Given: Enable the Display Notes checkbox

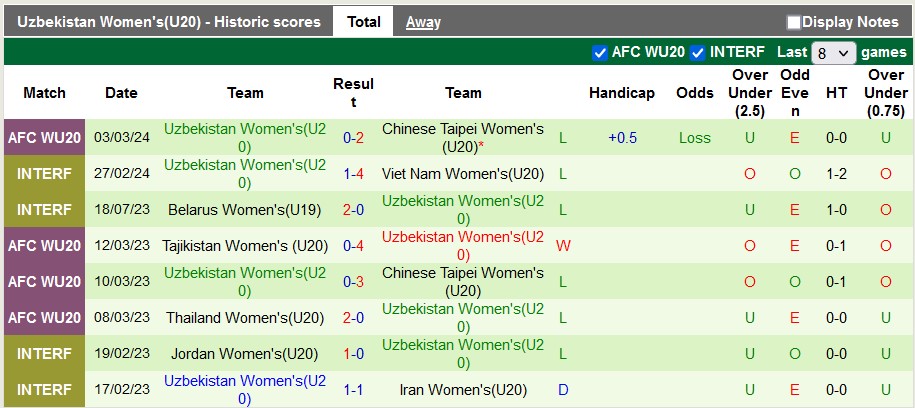Looking at the screenshot, I should [794, 22].
